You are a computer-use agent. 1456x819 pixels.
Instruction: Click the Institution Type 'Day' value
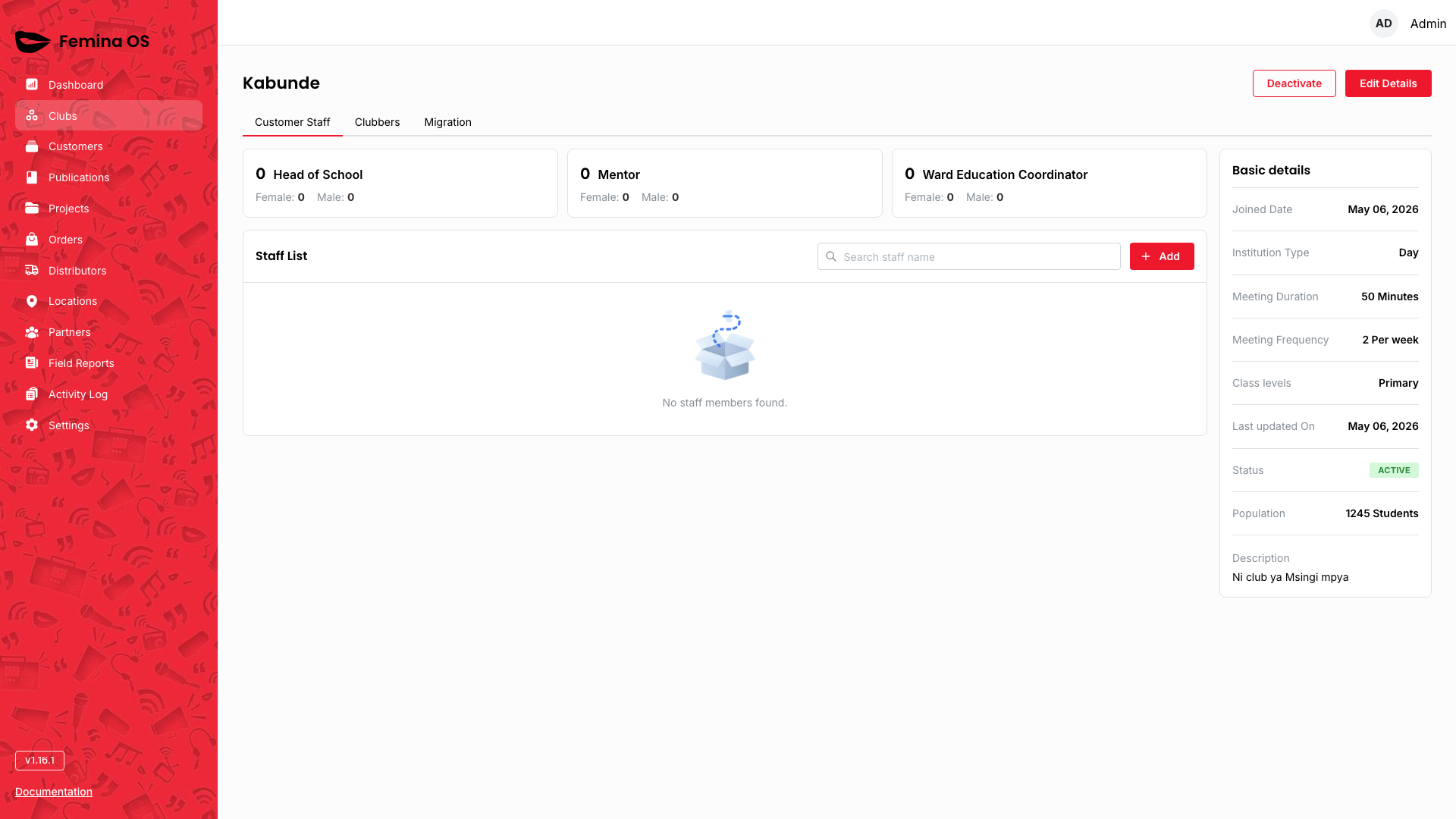1408,253
